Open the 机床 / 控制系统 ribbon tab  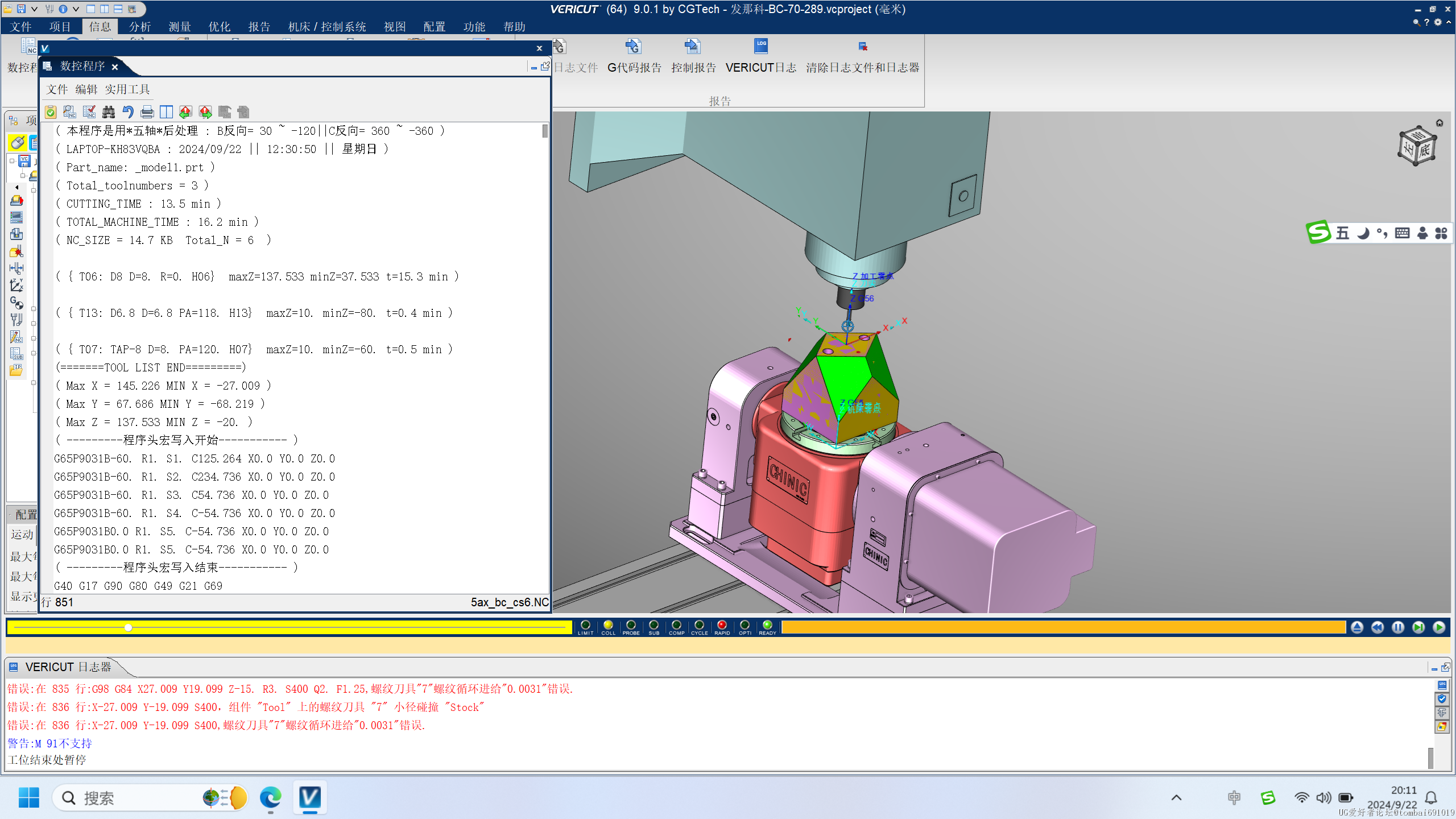click(x=327, y=27)
